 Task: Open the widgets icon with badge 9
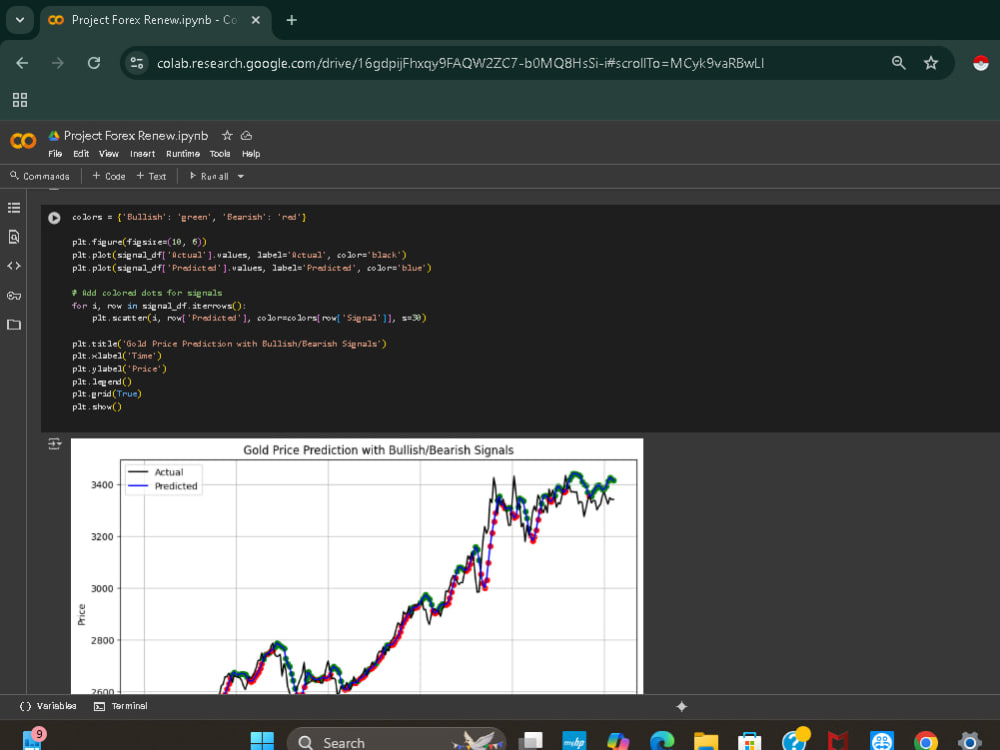(x=33, y=739)
